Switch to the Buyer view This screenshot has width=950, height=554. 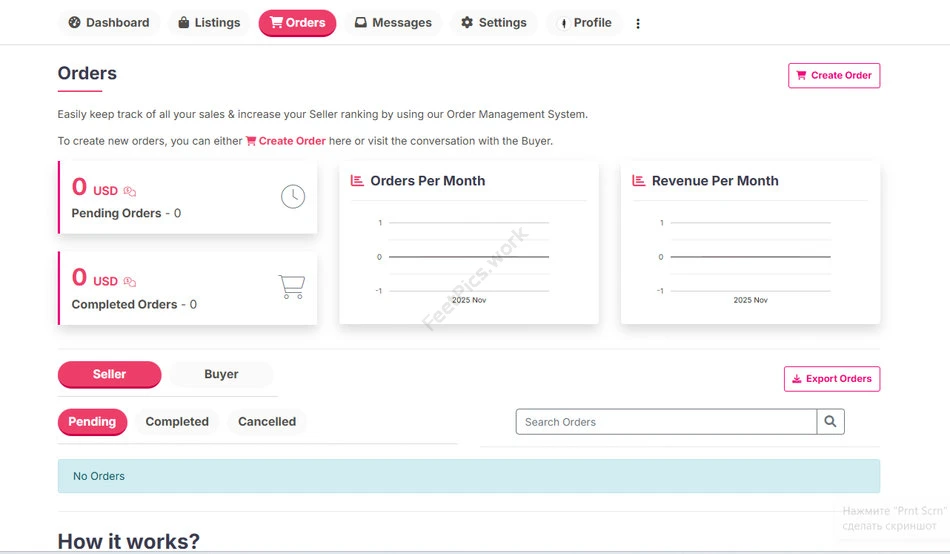click(x=221, y=374)
